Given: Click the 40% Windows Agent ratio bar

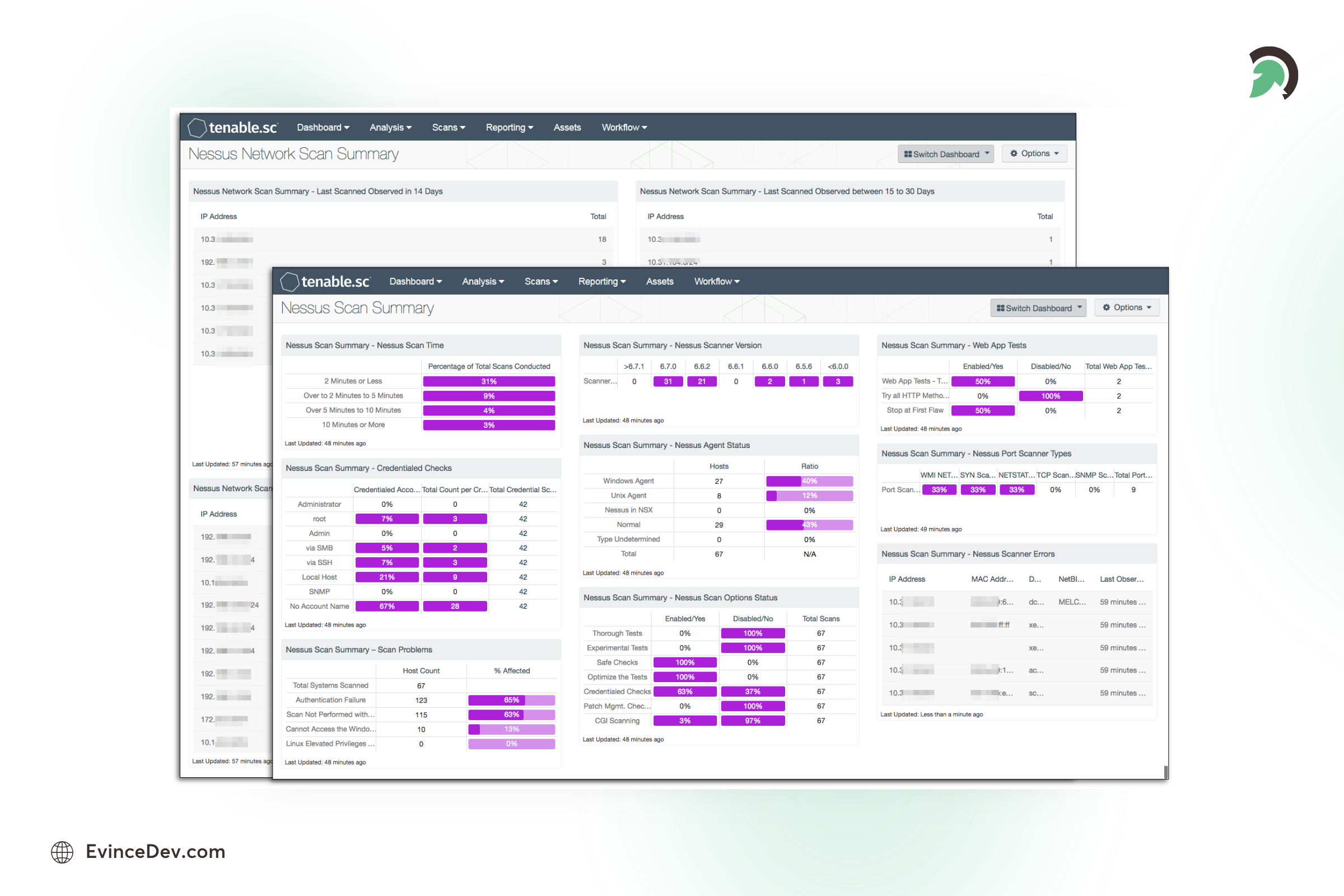Looking at the screenshot, I should [x=810, y=481].
